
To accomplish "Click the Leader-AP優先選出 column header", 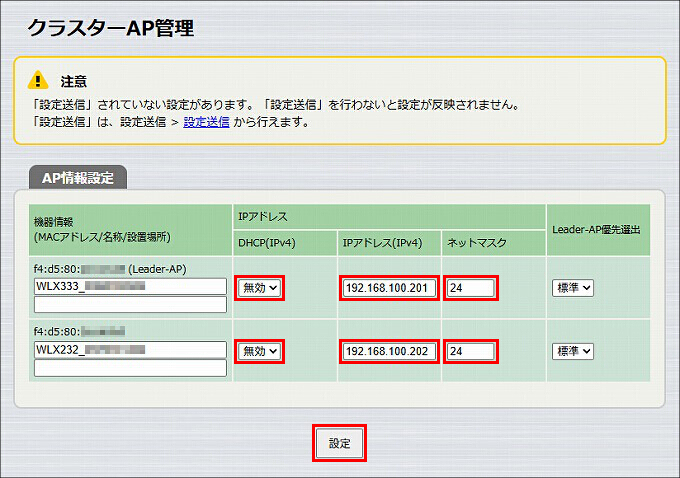I will pyautogui.click(x=598, y=230).
